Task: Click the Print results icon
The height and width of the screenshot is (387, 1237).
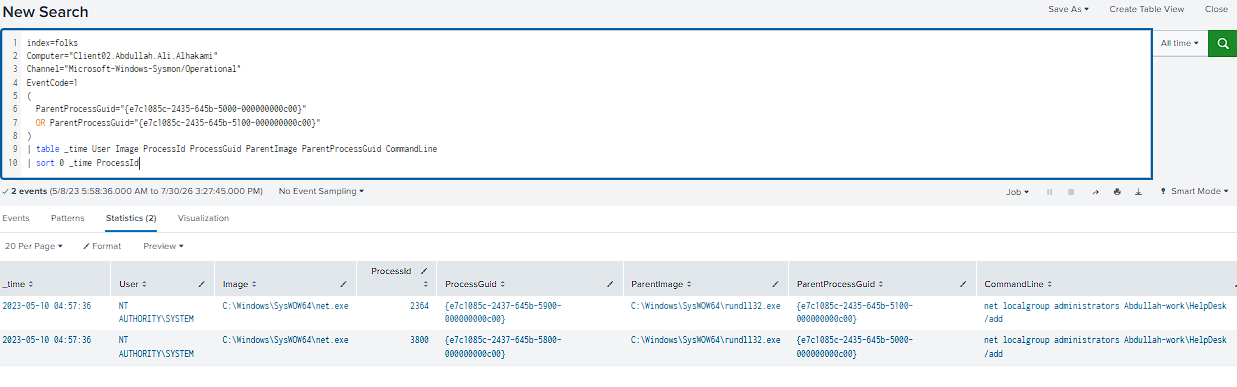Action: (x=1117, y=191)
